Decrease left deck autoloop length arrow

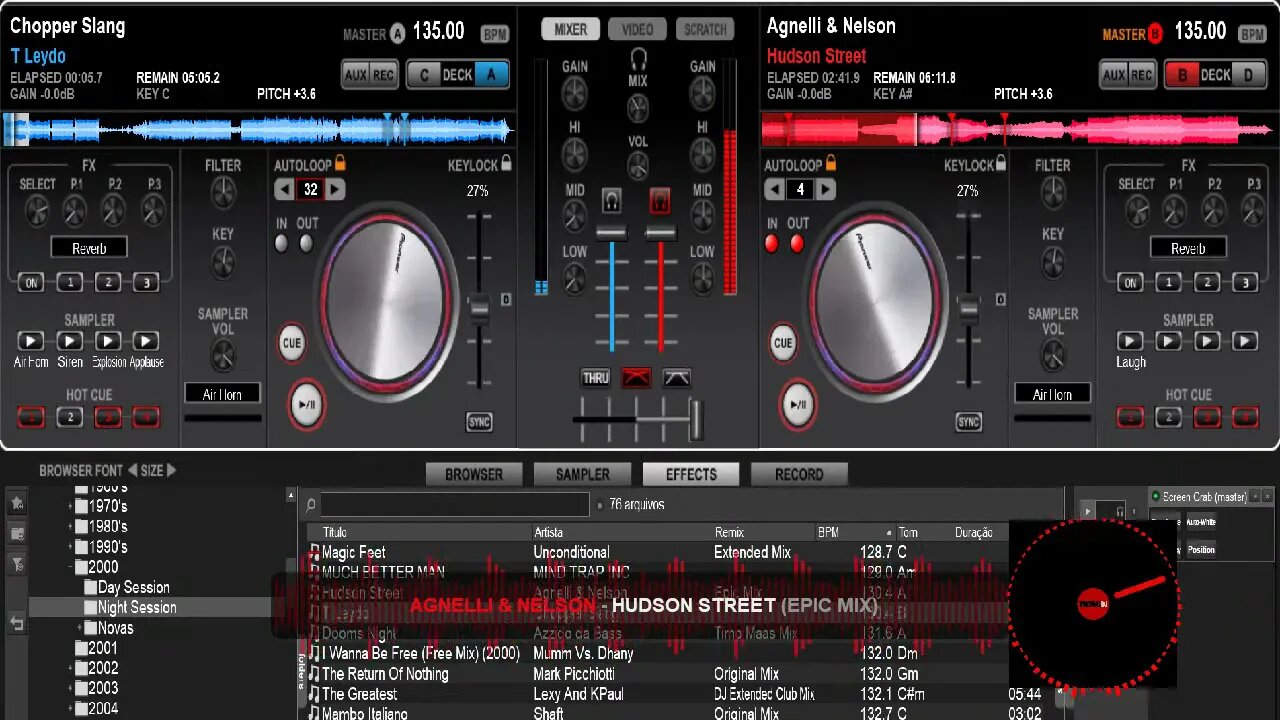[x=285, y=189]
